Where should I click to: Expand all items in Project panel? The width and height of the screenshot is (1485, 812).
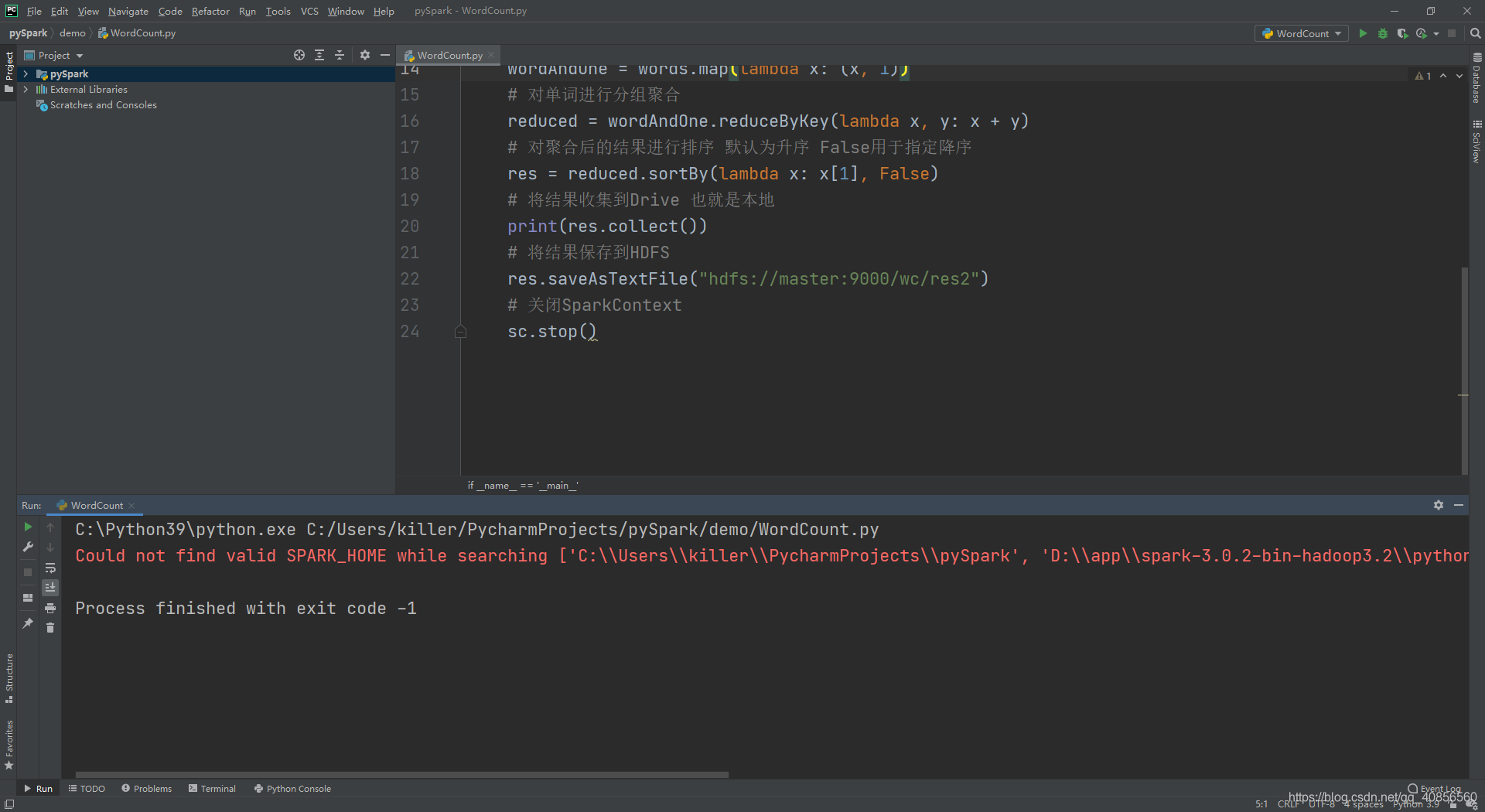(319, 55)
